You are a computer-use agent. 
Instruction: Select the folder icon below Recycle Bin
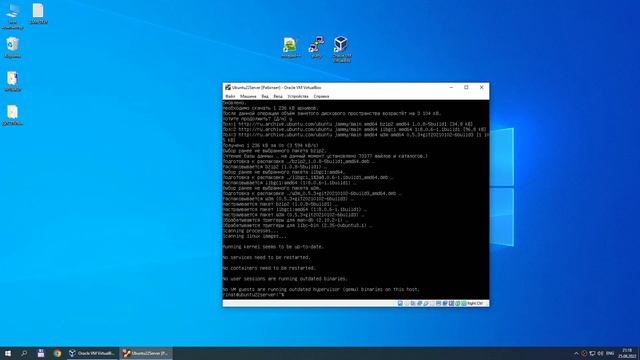13,81
